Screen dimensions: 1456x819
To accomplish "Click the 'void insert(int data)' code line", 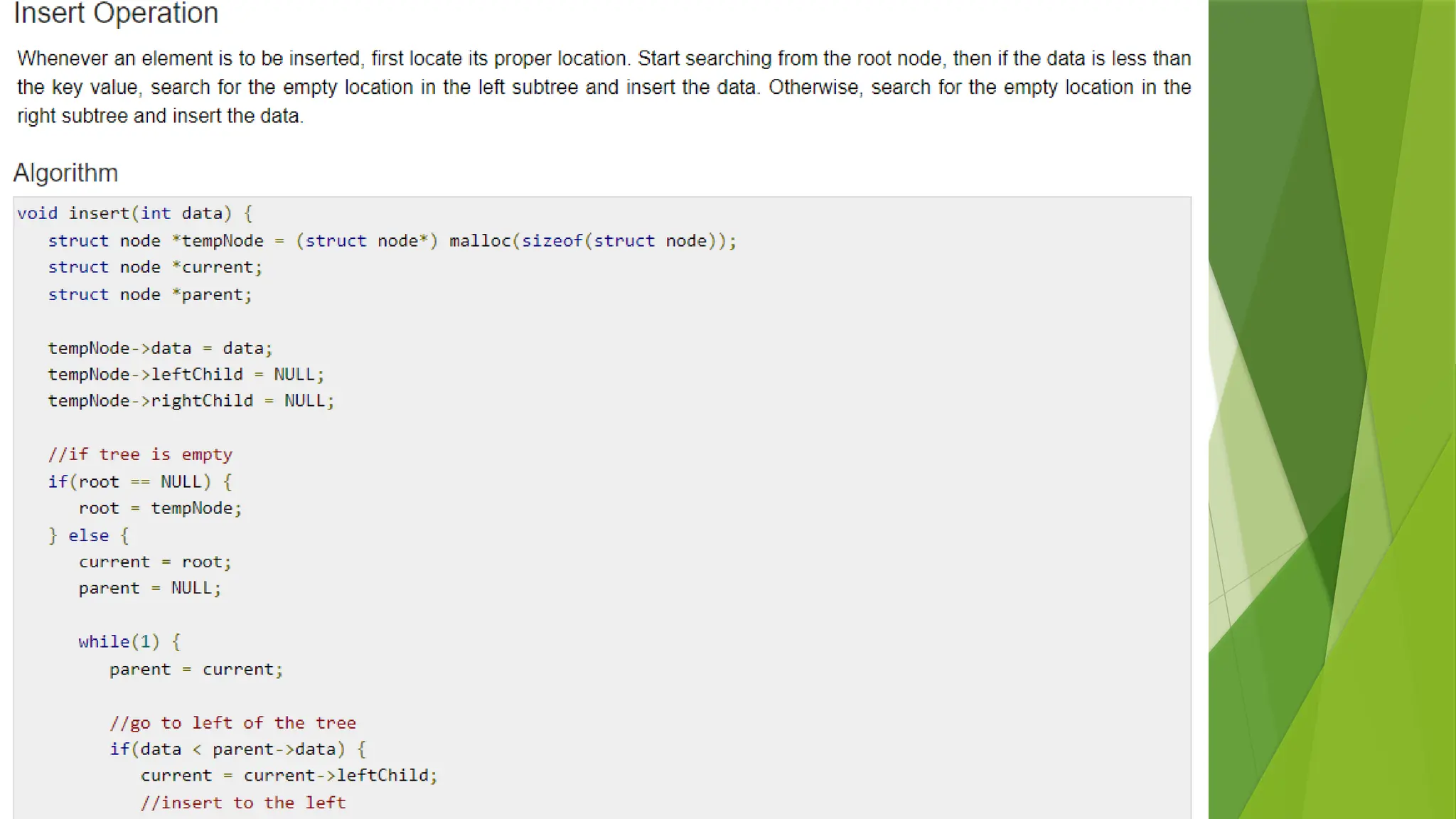I will tap(135, 213).
